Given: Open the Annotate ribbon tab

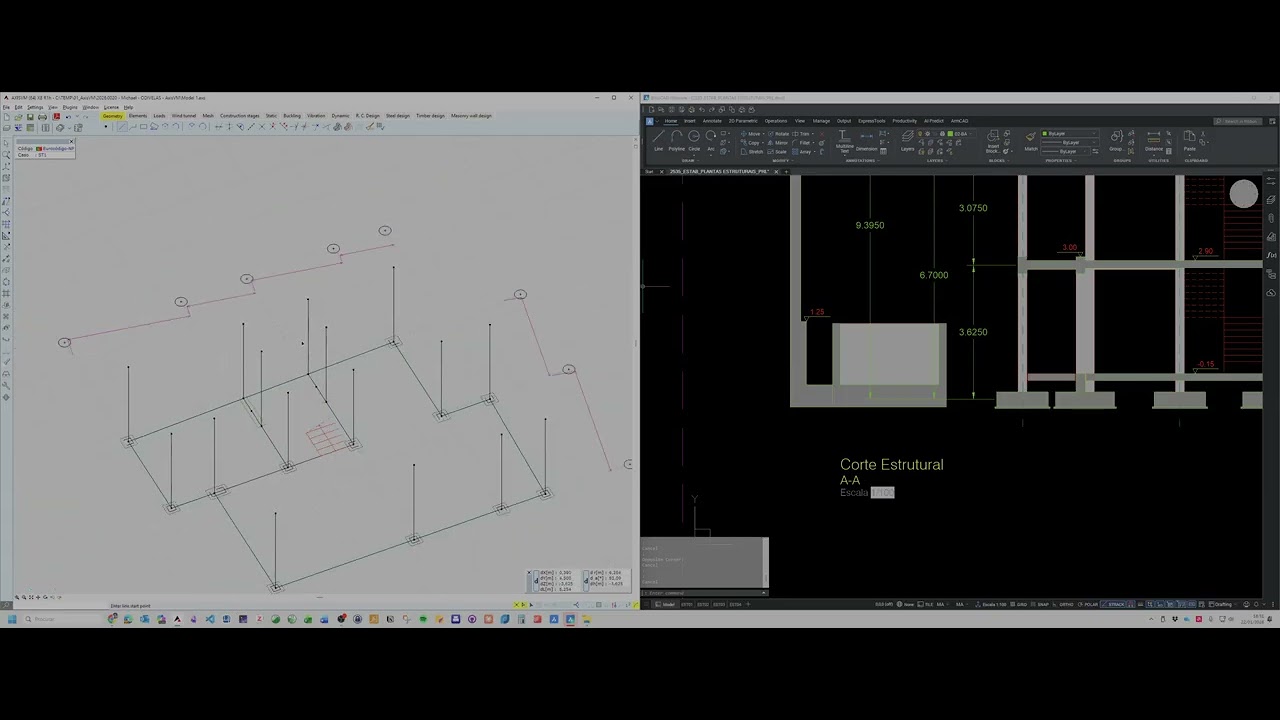Looking at the screenshot, I should (712, 121).
